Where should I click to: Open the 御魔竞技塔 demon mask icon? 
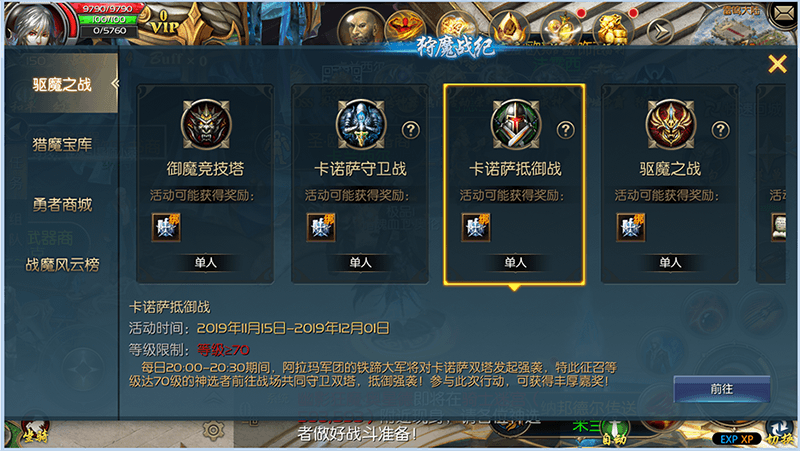point(206,124)
